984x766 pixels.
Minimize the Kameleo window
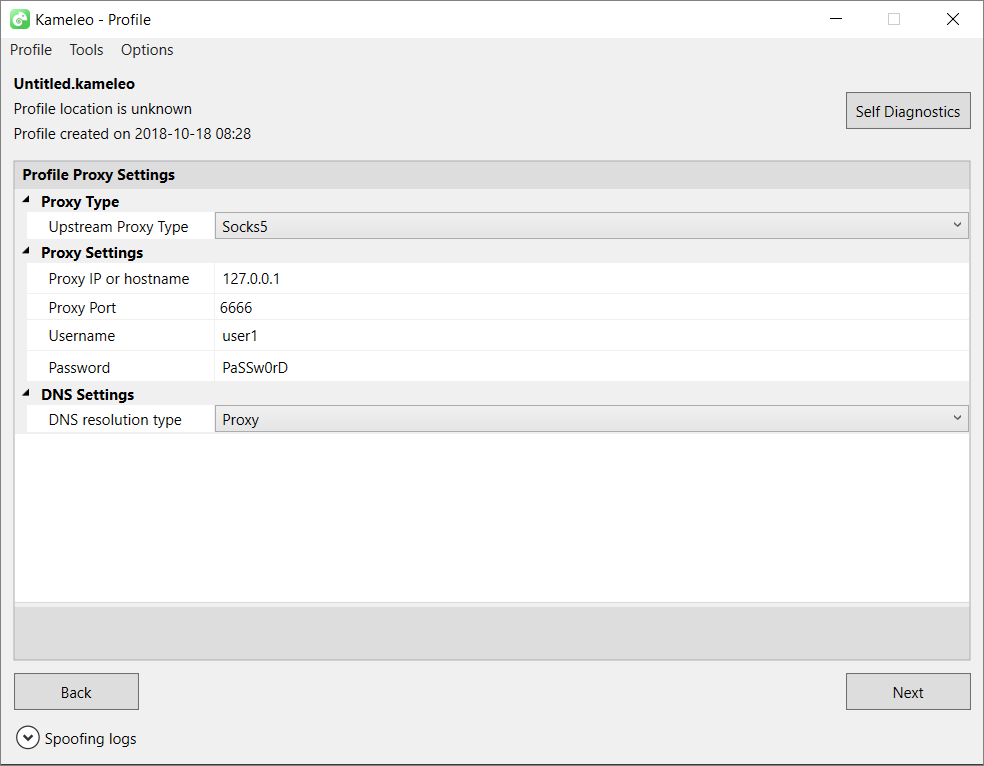pos(836,19)
